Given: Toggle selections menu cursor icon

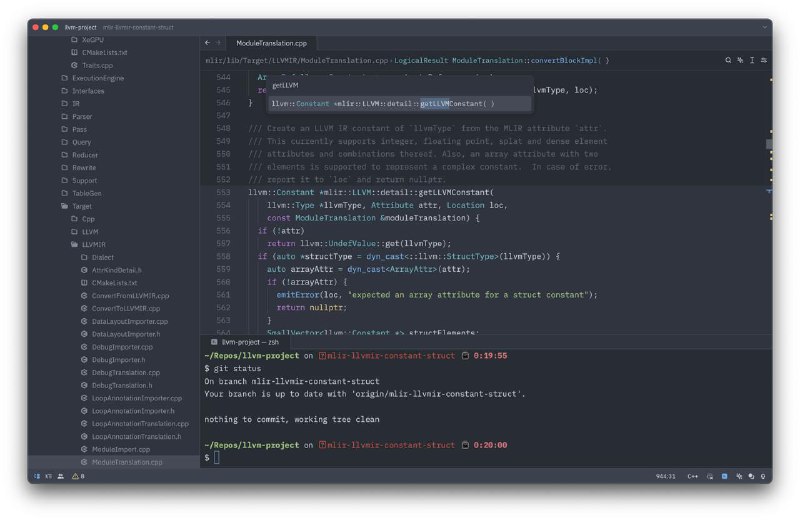Looking at the screenshot, I should click(x=752, y=60).
